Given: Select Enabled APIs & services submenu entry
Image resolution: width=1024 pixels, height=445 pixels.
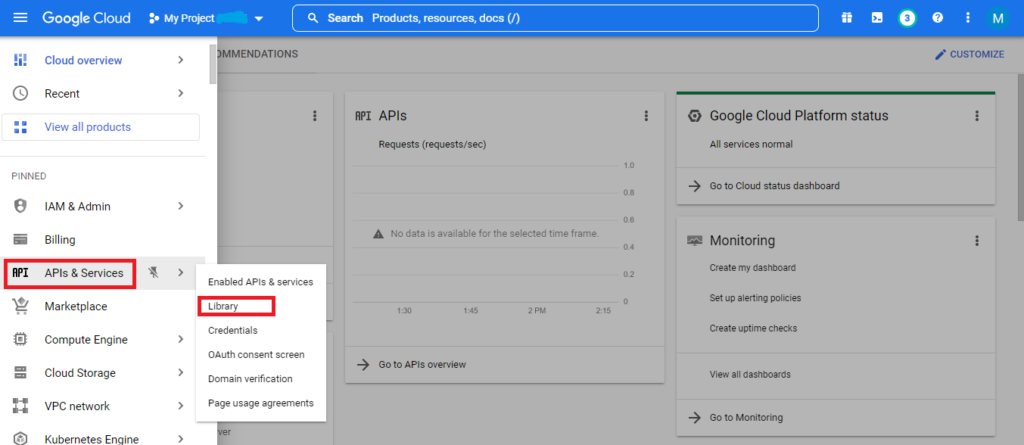Looking at the screenshot, I should coord(261,282).
